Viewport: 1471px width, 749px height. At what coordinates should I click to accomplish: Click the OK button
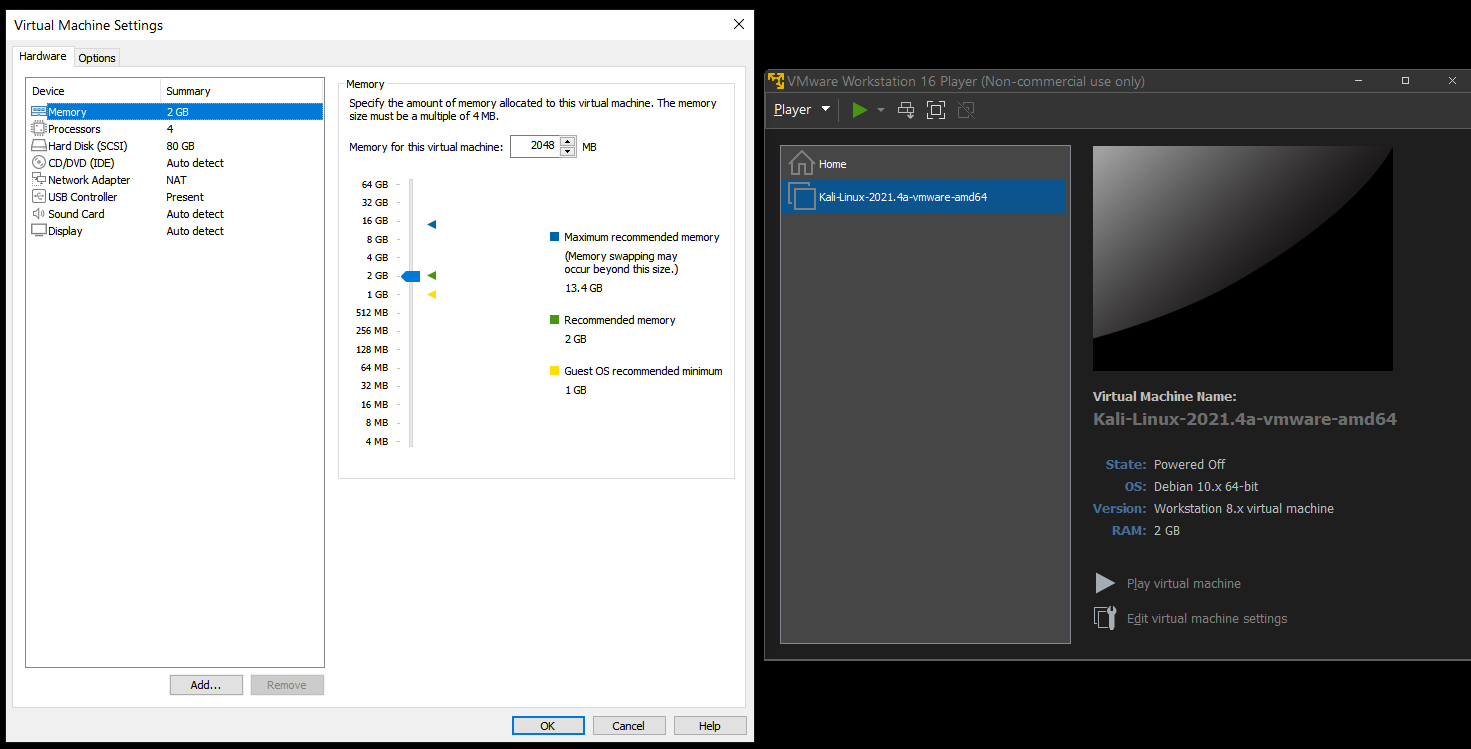pyautogui.click(x=548, y=726)
